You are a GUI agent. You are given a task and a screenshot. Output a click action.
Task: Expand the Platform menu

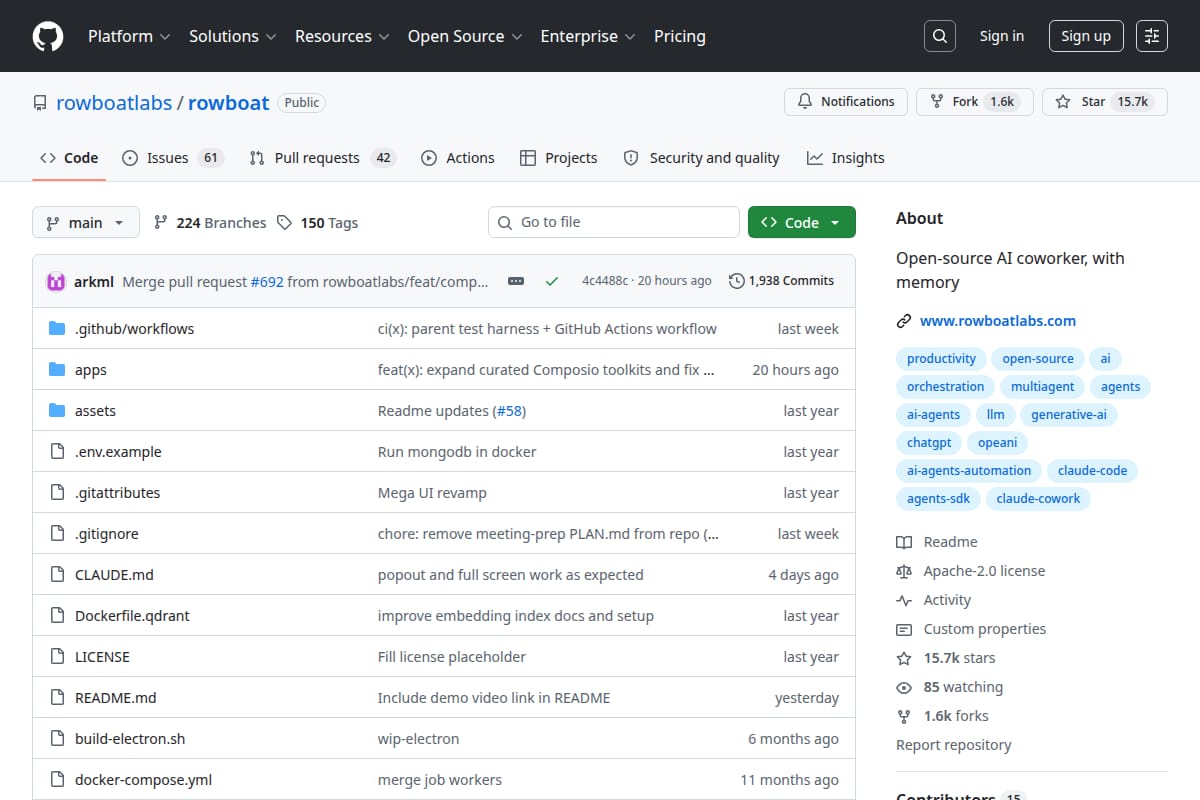click(128, 36)
